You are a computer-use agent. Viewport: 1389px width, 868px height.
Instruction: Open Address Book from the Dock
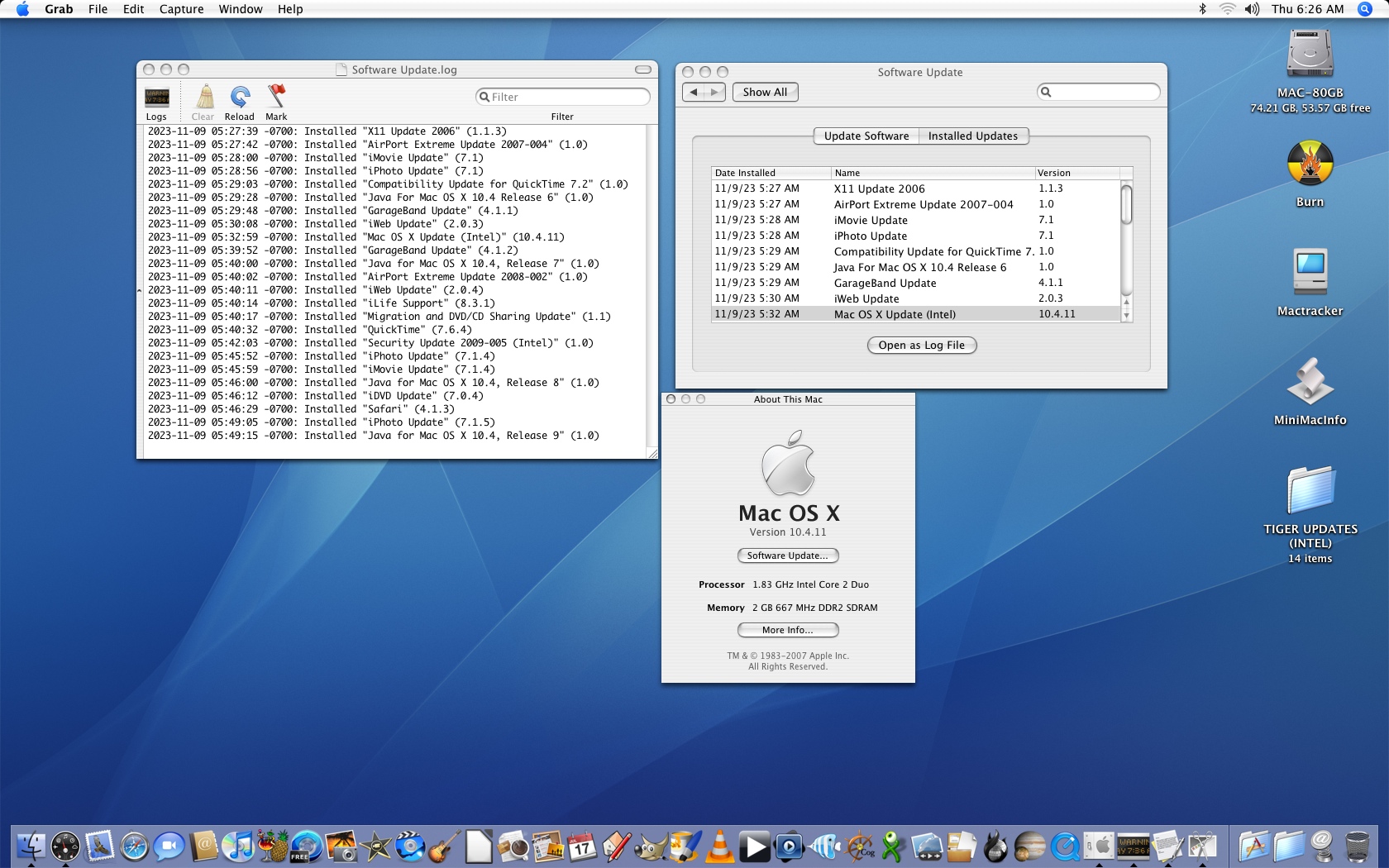tap(203, 846)
